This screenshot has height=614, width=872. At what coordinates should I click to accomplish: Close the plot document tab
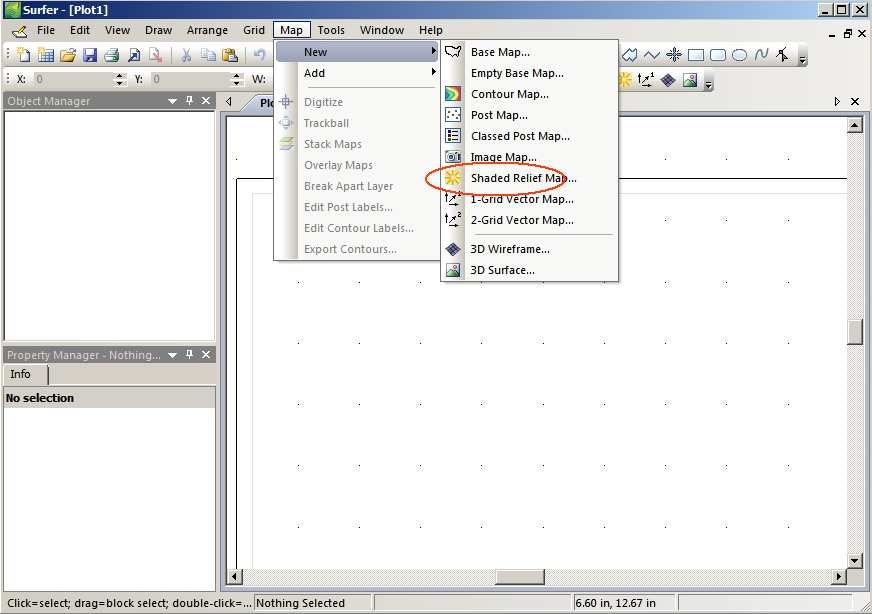click(855, 101)
